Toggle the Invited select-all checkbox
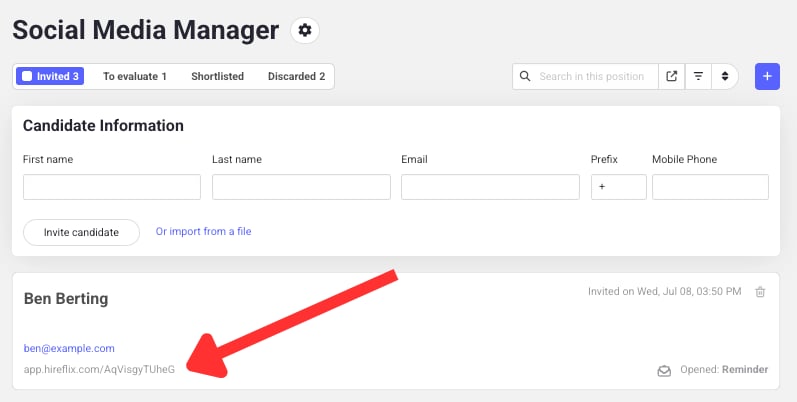This screenshot has height=402, width=797. click(x=27, y=76)
